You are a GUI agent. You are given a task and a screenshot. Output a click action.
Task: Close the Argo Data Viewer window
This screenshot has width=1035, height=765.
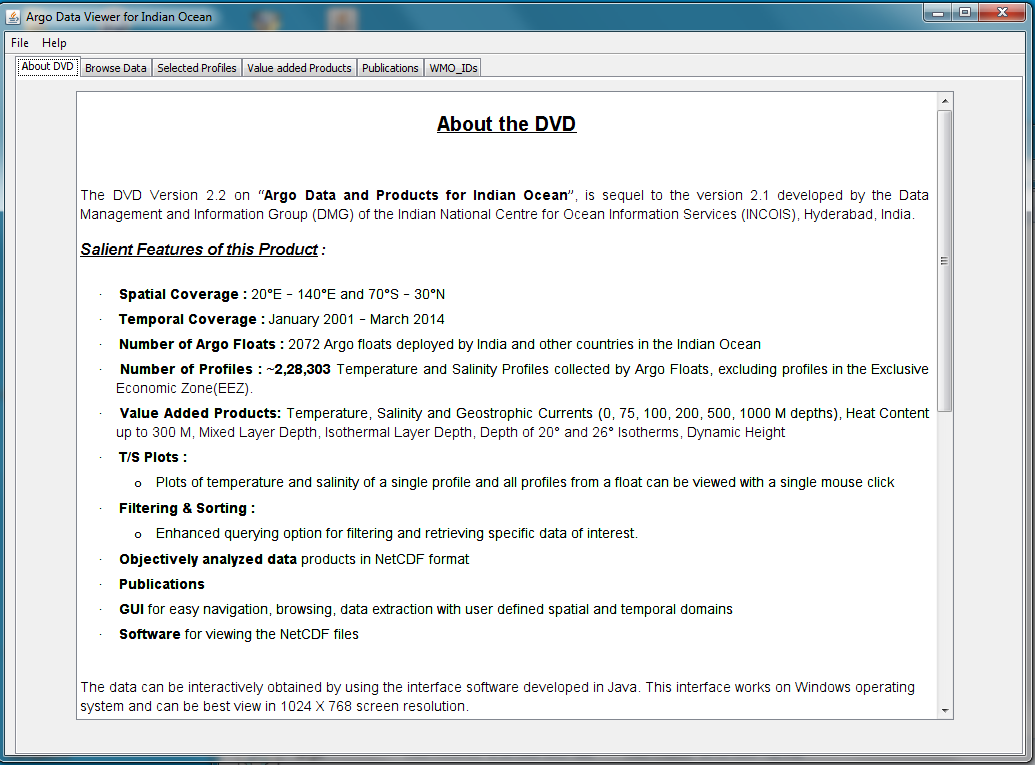click(1002, 13)
